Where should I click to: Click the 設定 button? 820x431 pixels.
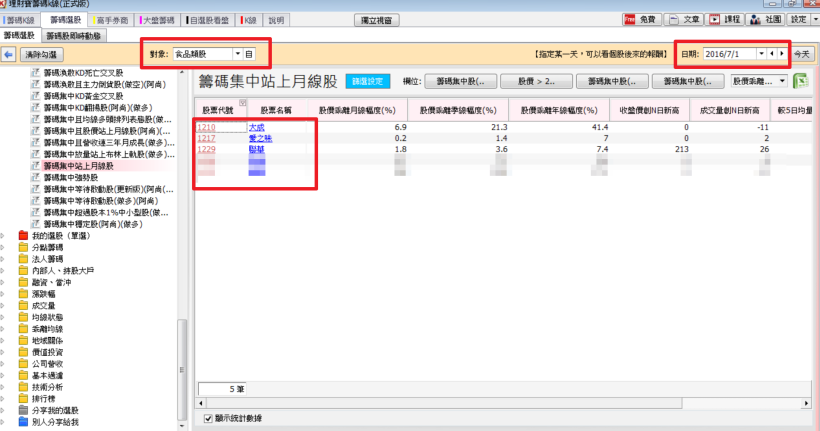pyautogui.click(x=798, y=20)
